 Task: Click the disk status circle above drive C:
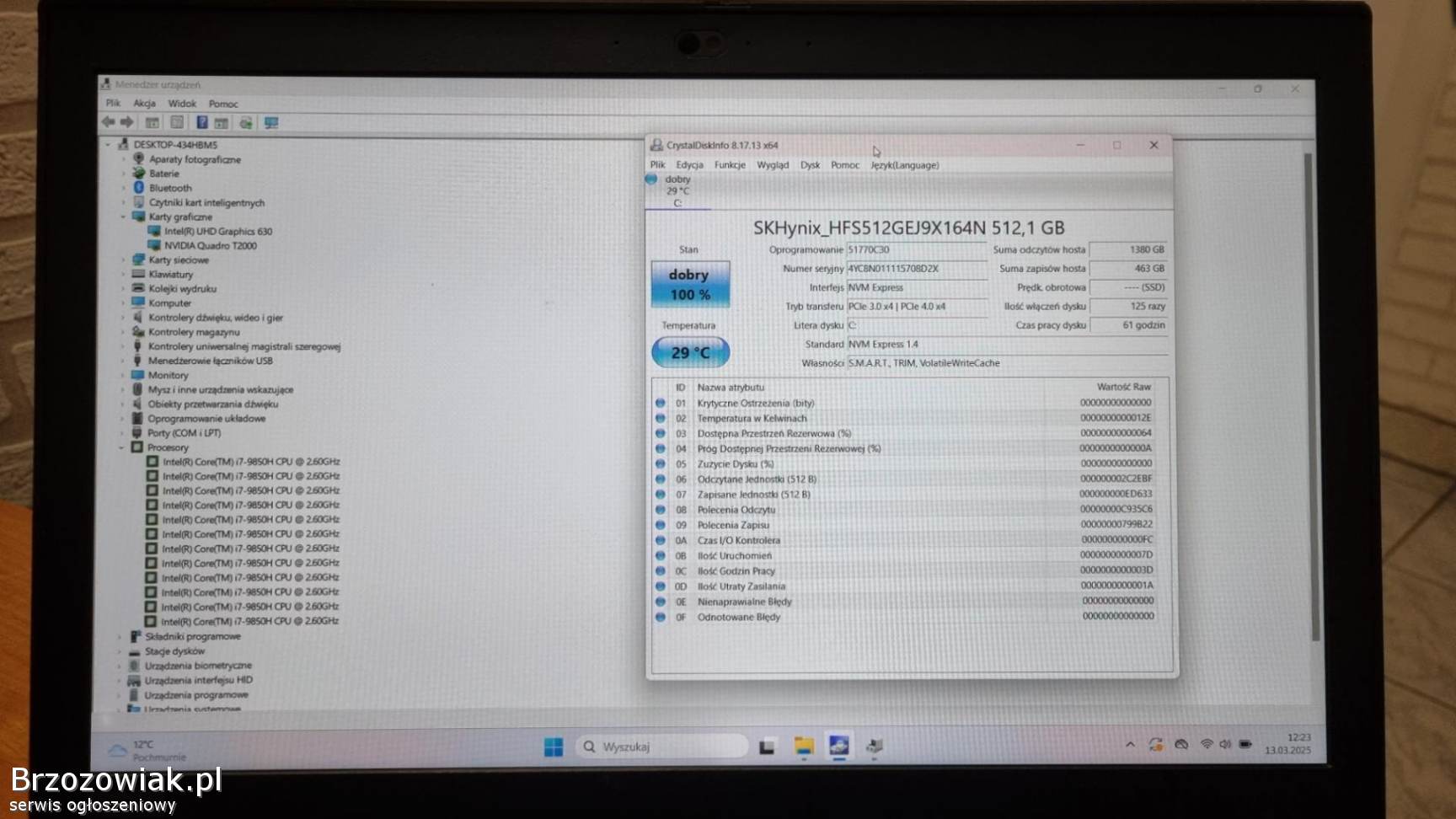651,179
